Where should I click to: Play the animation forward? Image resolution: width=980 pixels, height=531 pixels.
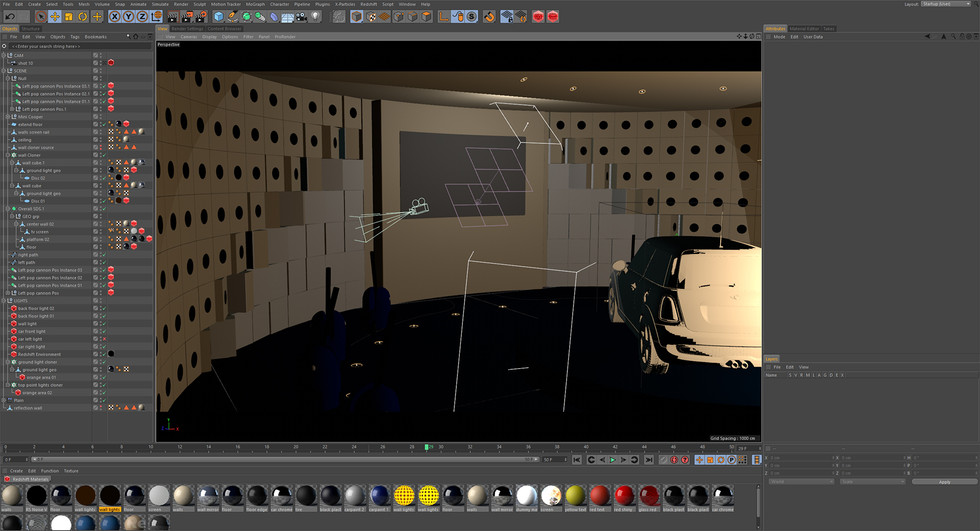[x=612, y=460]
